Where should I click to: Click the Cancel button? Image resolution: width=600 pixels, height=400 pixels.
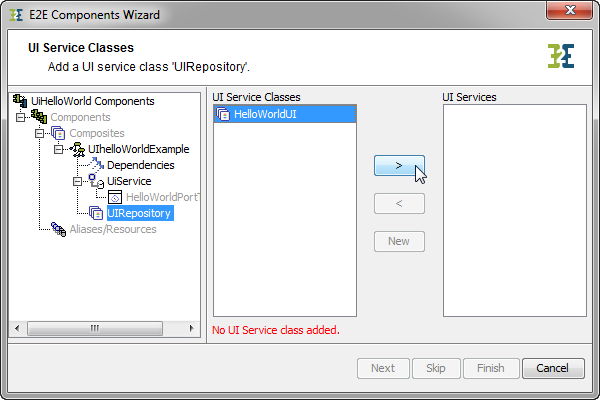point(553,368)
